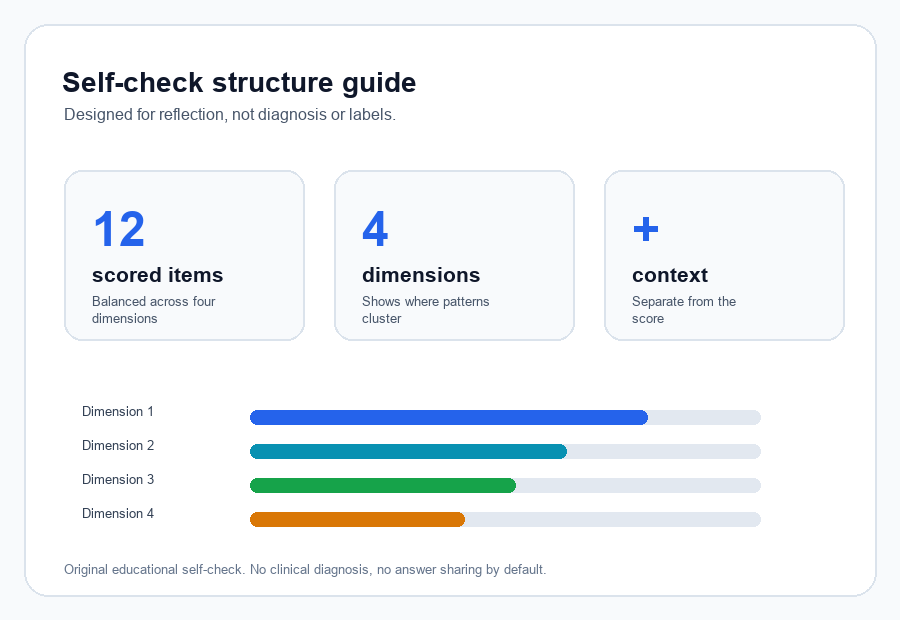Click the green Dimension 3 progress bar
900x620 pixels.
pyautogui.click(x=383, y=485)
